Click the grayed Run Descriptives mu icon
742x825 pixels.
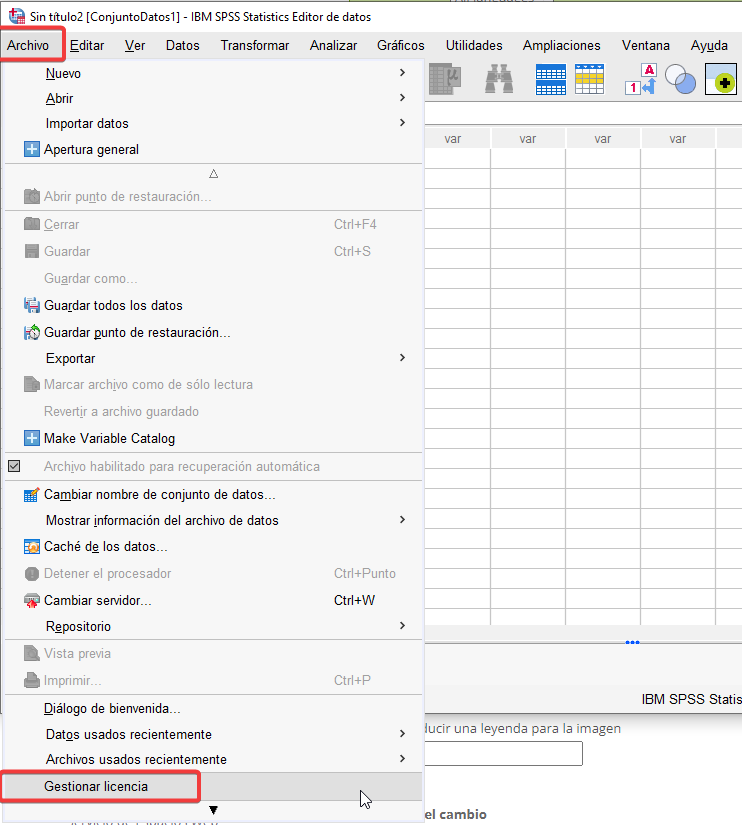tap(445, 79)
